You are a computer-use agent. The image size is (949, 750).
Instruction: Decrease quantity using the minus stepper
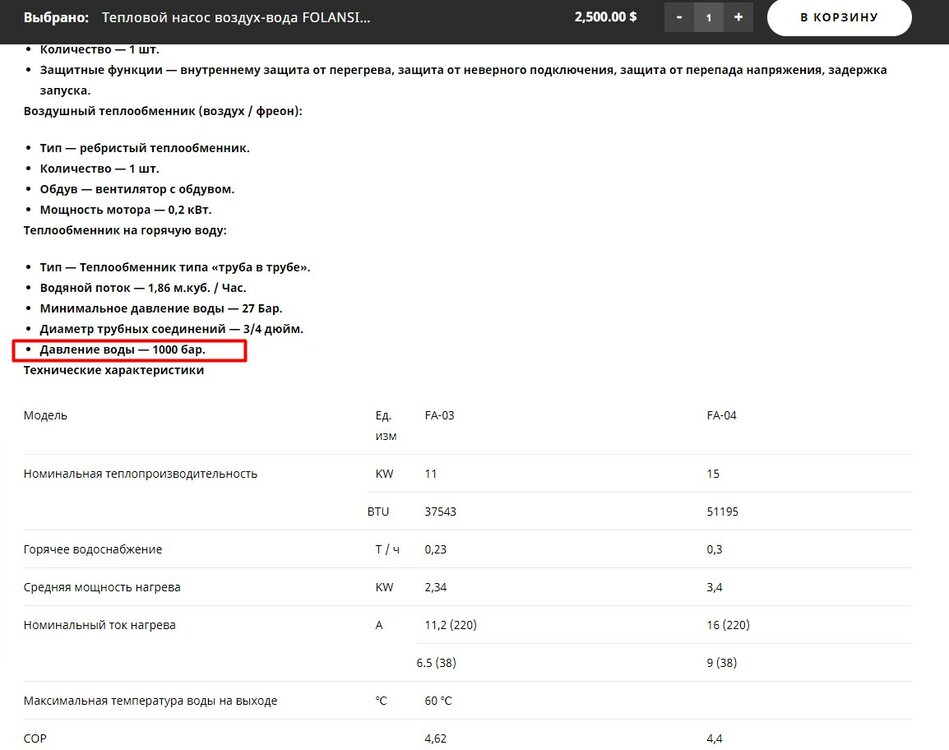679,17
